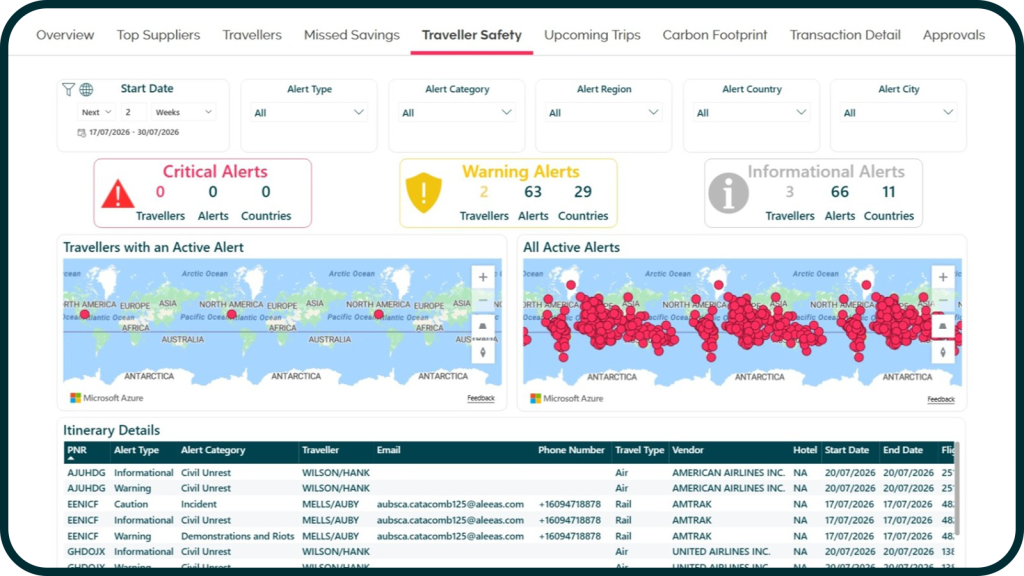The image size is (1024, 576).
Task: Click MELLS/AUBY in the EENICF Informational row
Action: tap(330, 520)
